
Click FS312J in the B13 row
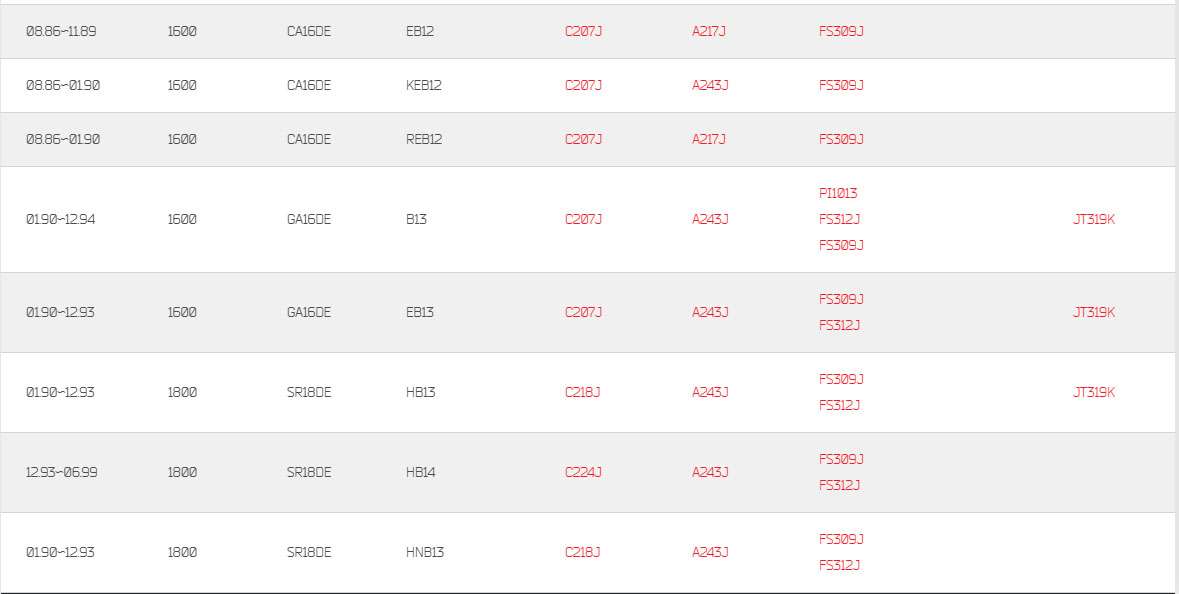tap(839, 220)
